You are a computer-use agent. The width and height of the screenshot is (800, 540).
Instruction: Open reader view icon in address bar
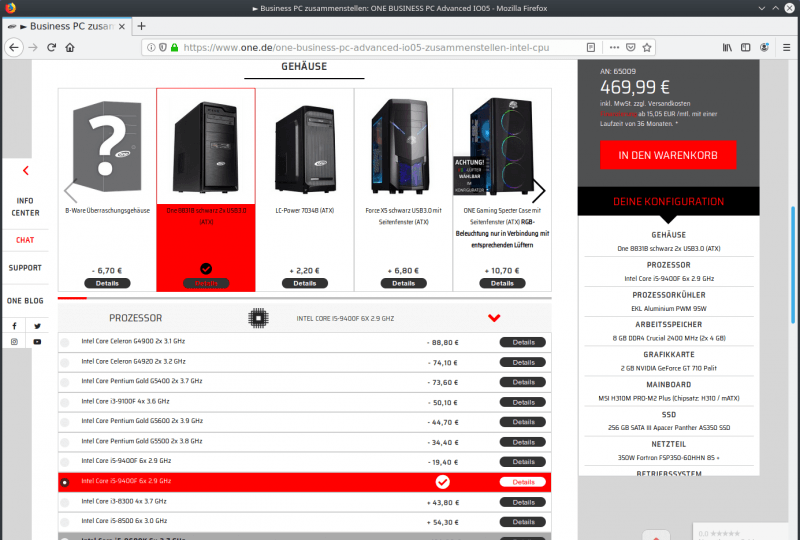pos(591,47)
